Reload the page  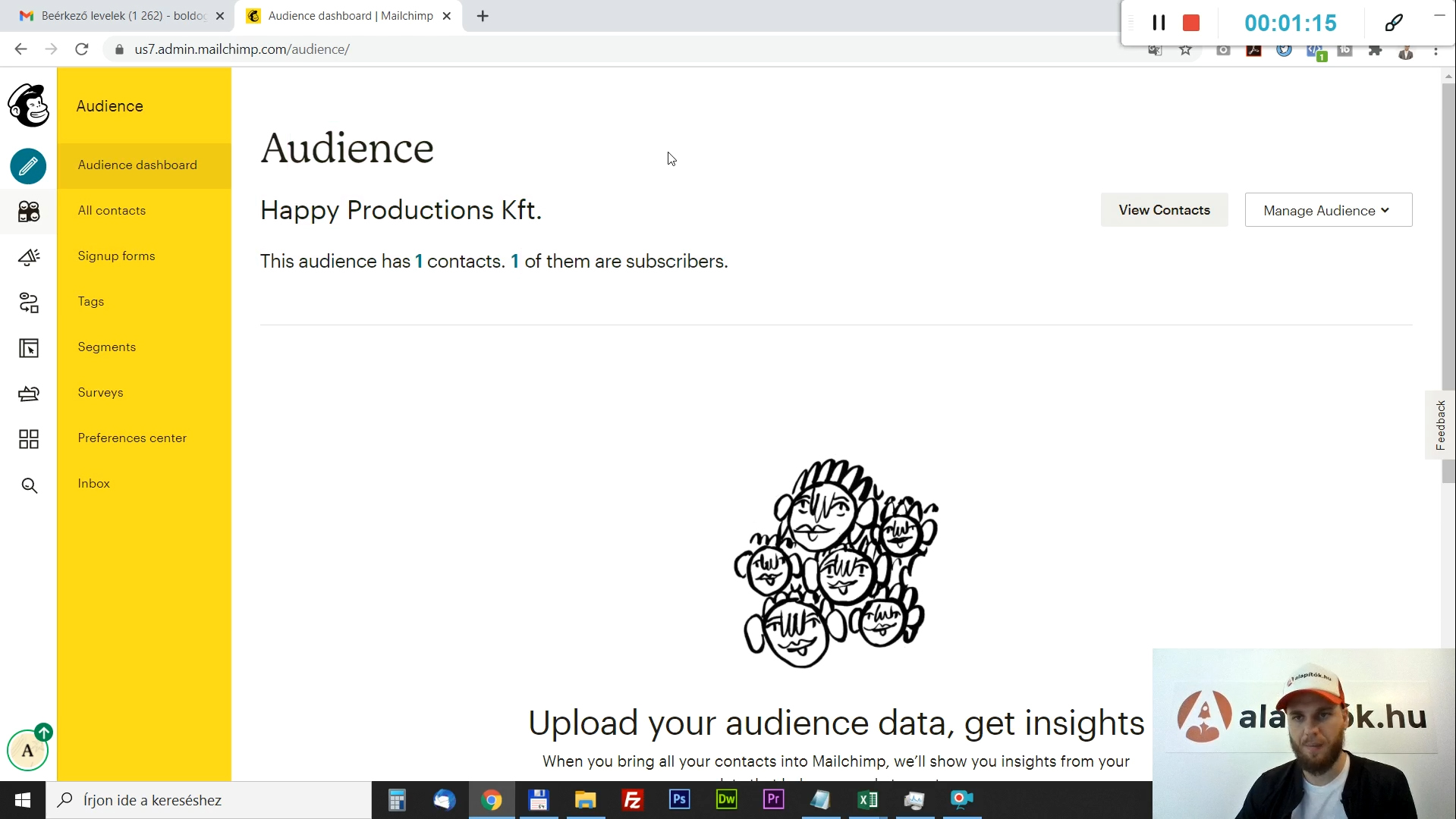[82, 49]
